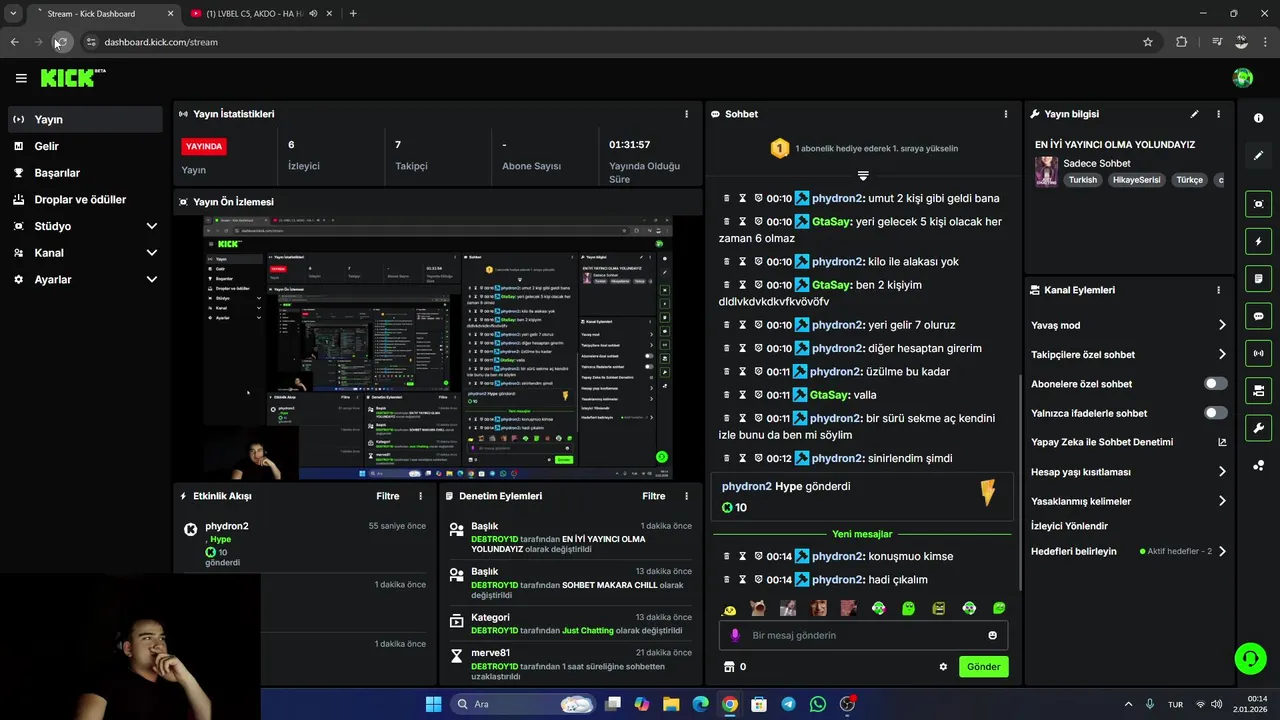The image size is (1280, 720).
Task: Click the three-dots cluster icon in right sidebar
Action: tap(1258, 465)
